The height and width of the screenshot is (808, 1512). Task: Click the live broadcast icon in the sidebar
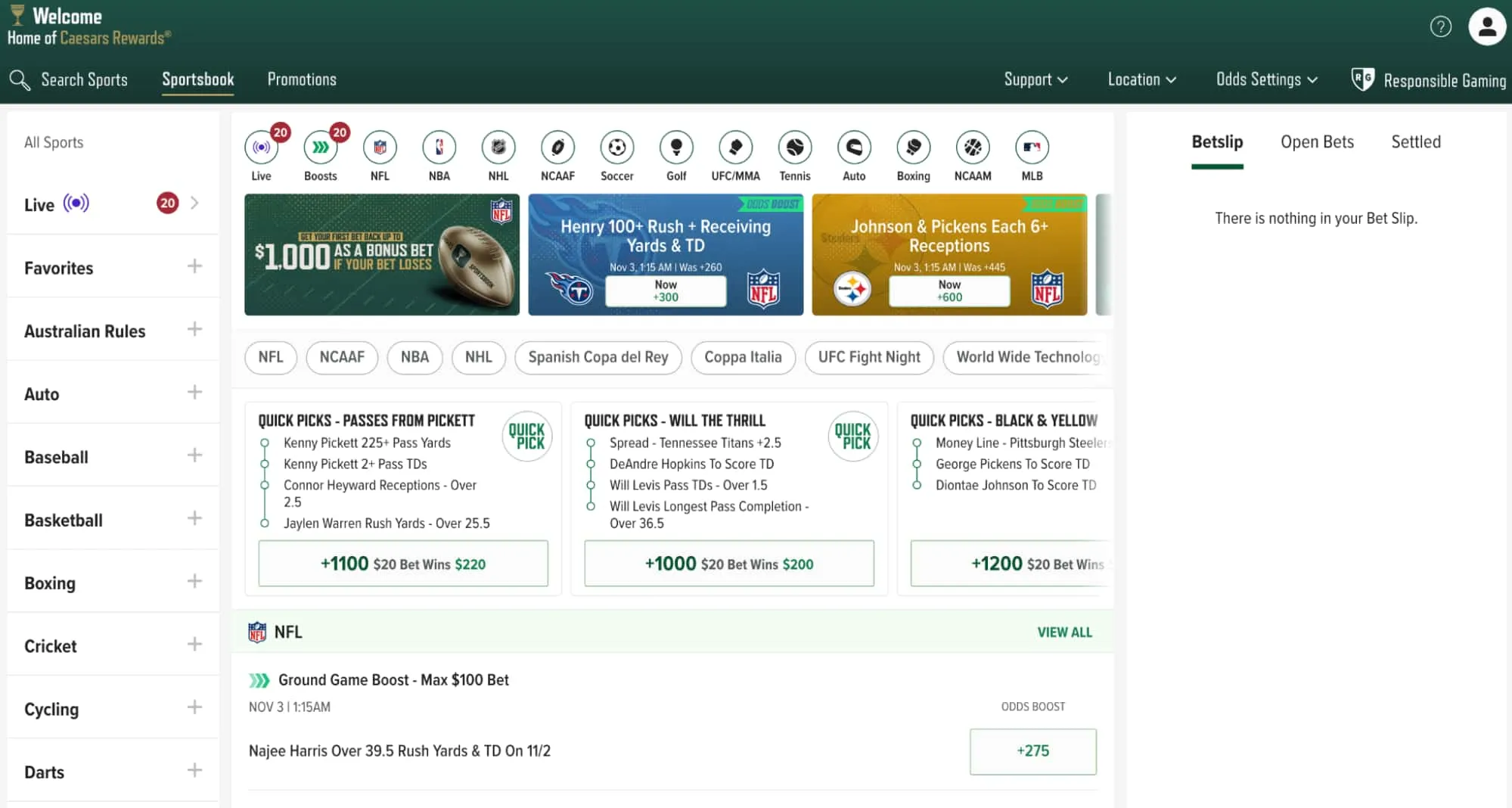(x=76, y=204)
